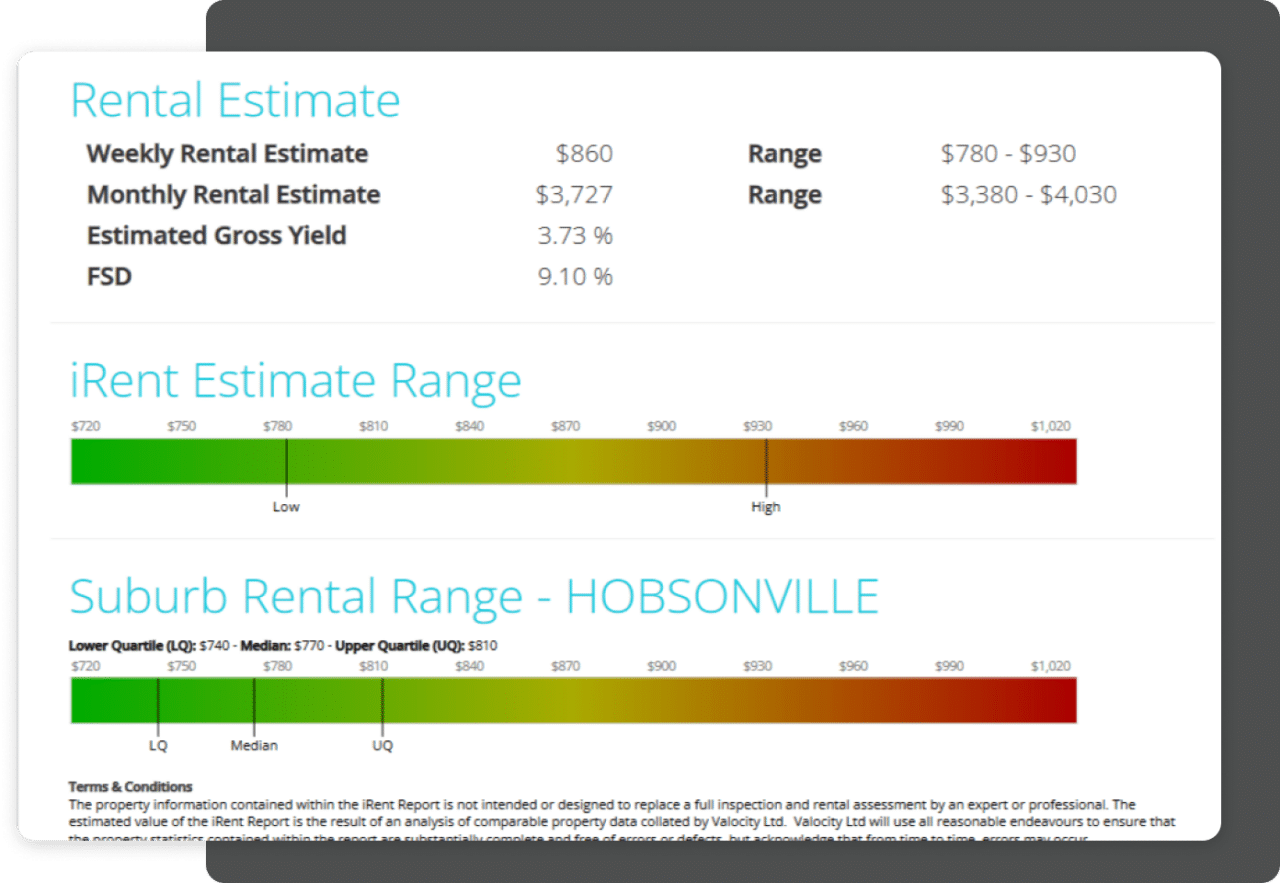Click the Rental Estimate heading
Image resolution: width=1280 pixels, height=883 pixels.
235,101
